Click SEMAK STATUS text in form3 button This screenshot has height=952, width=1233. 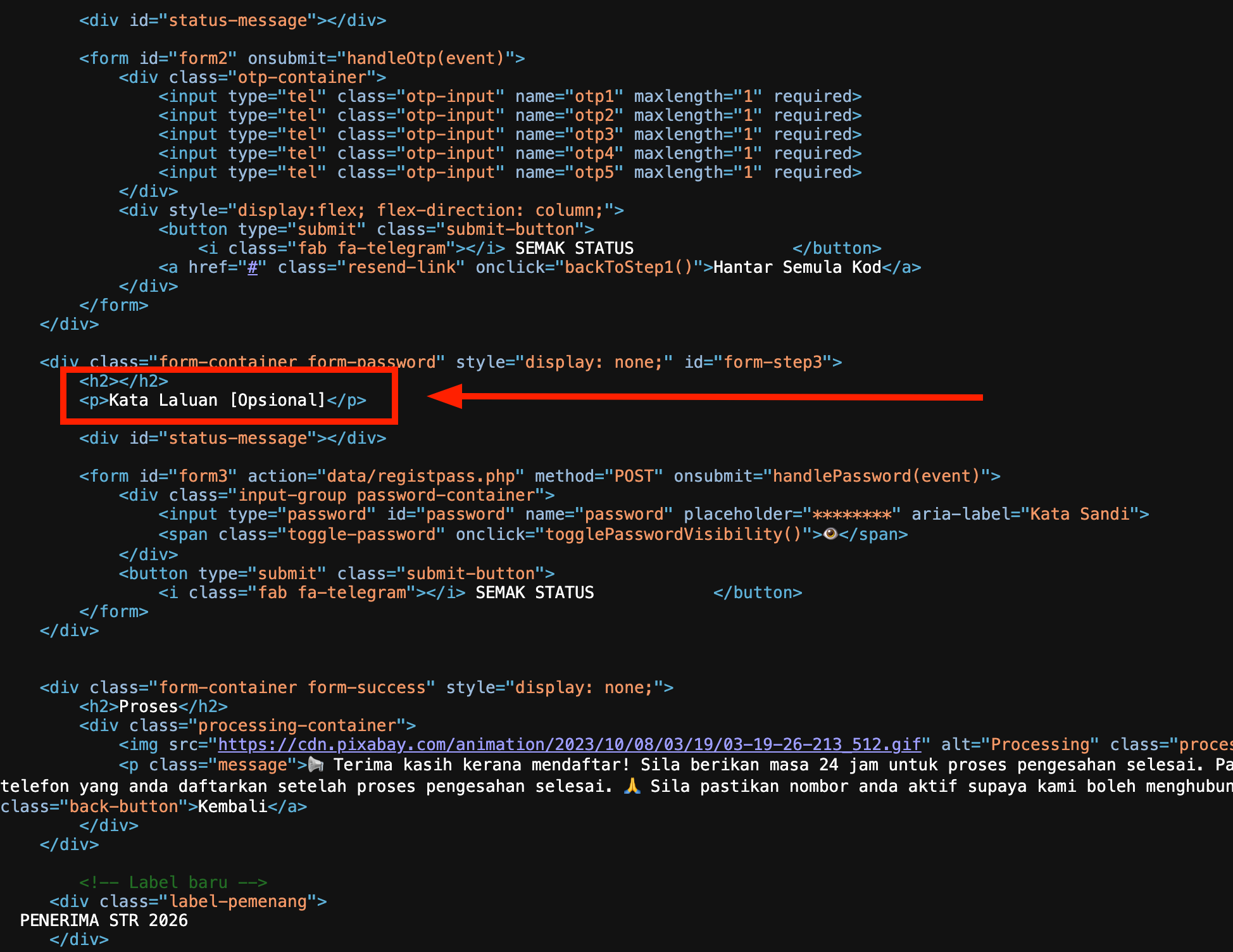534,592
